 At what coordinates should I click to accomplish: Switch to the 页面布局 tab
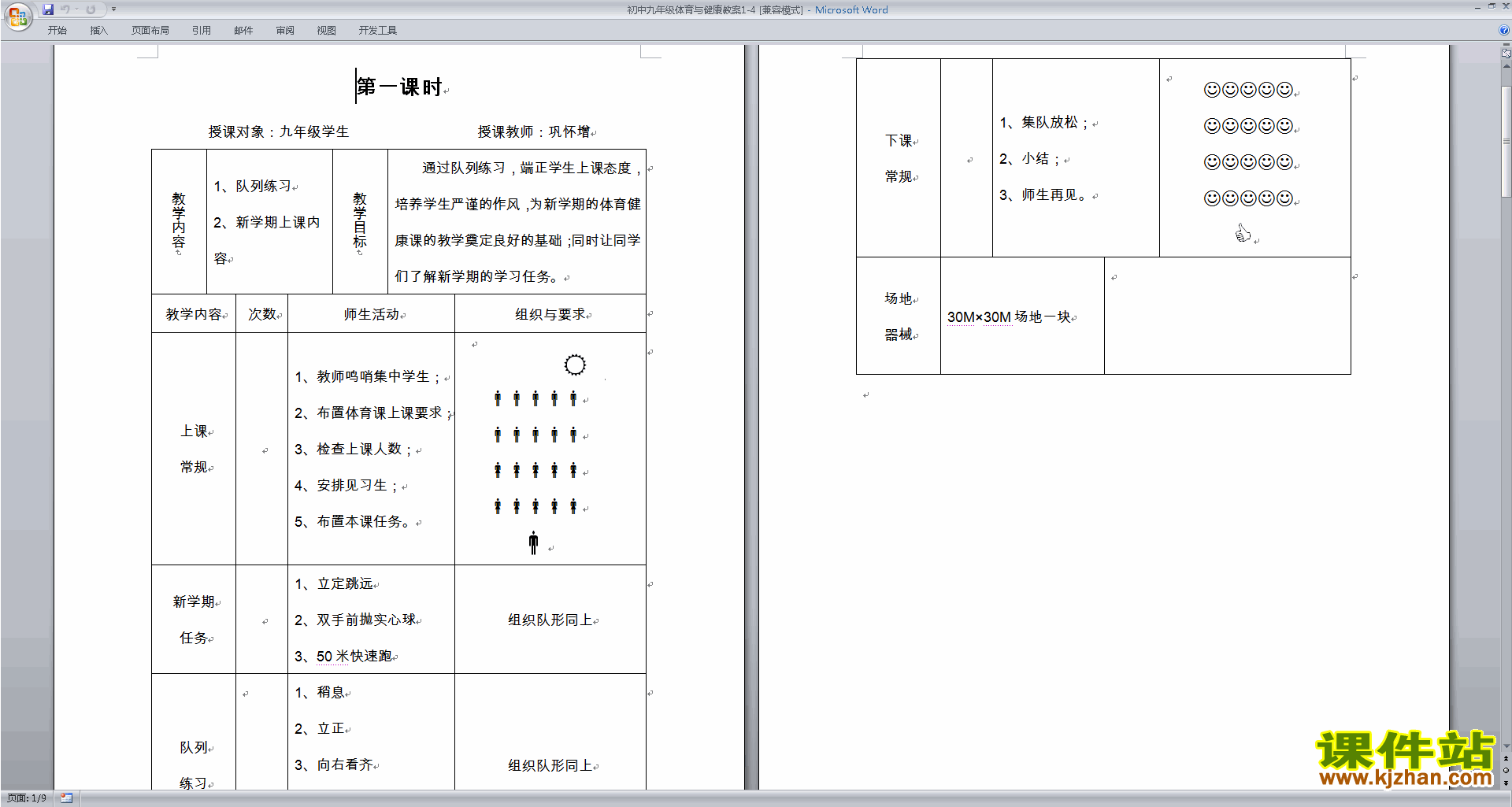[x=150, y=31]
